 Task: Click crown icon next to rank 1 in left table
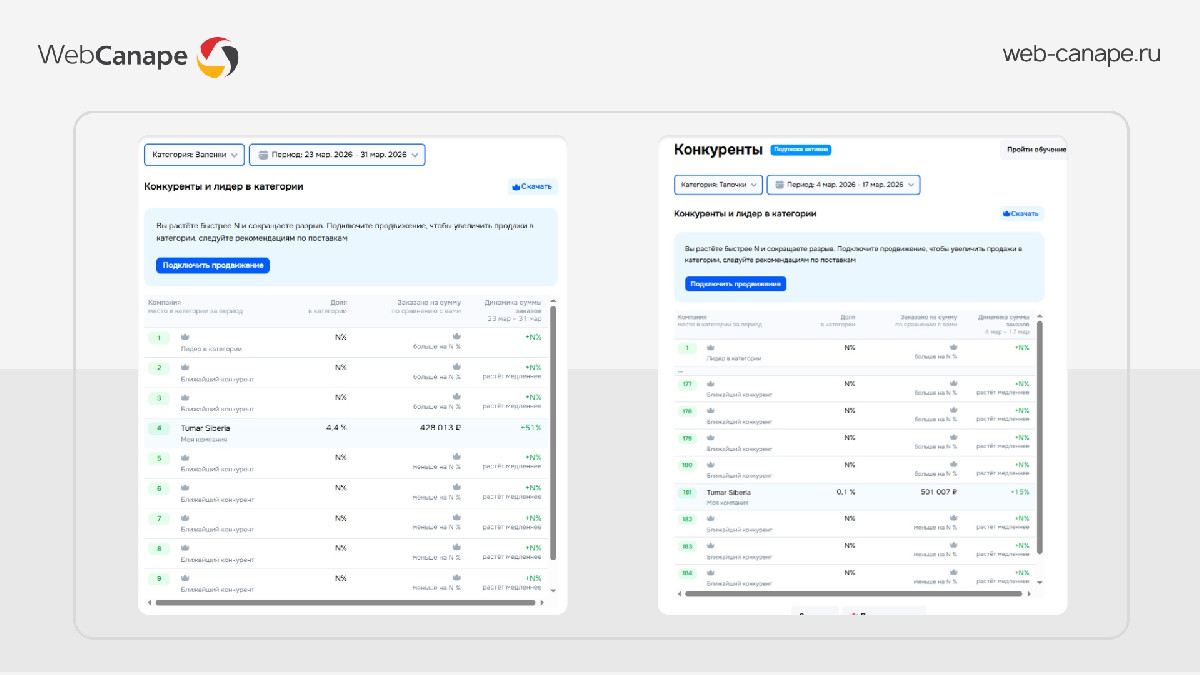pyautogui.click(x=185, y=338)
